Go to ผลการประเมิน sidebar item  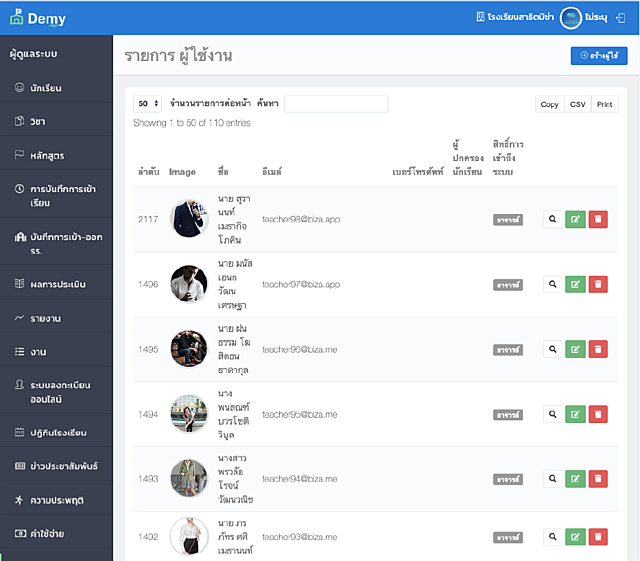56,284
